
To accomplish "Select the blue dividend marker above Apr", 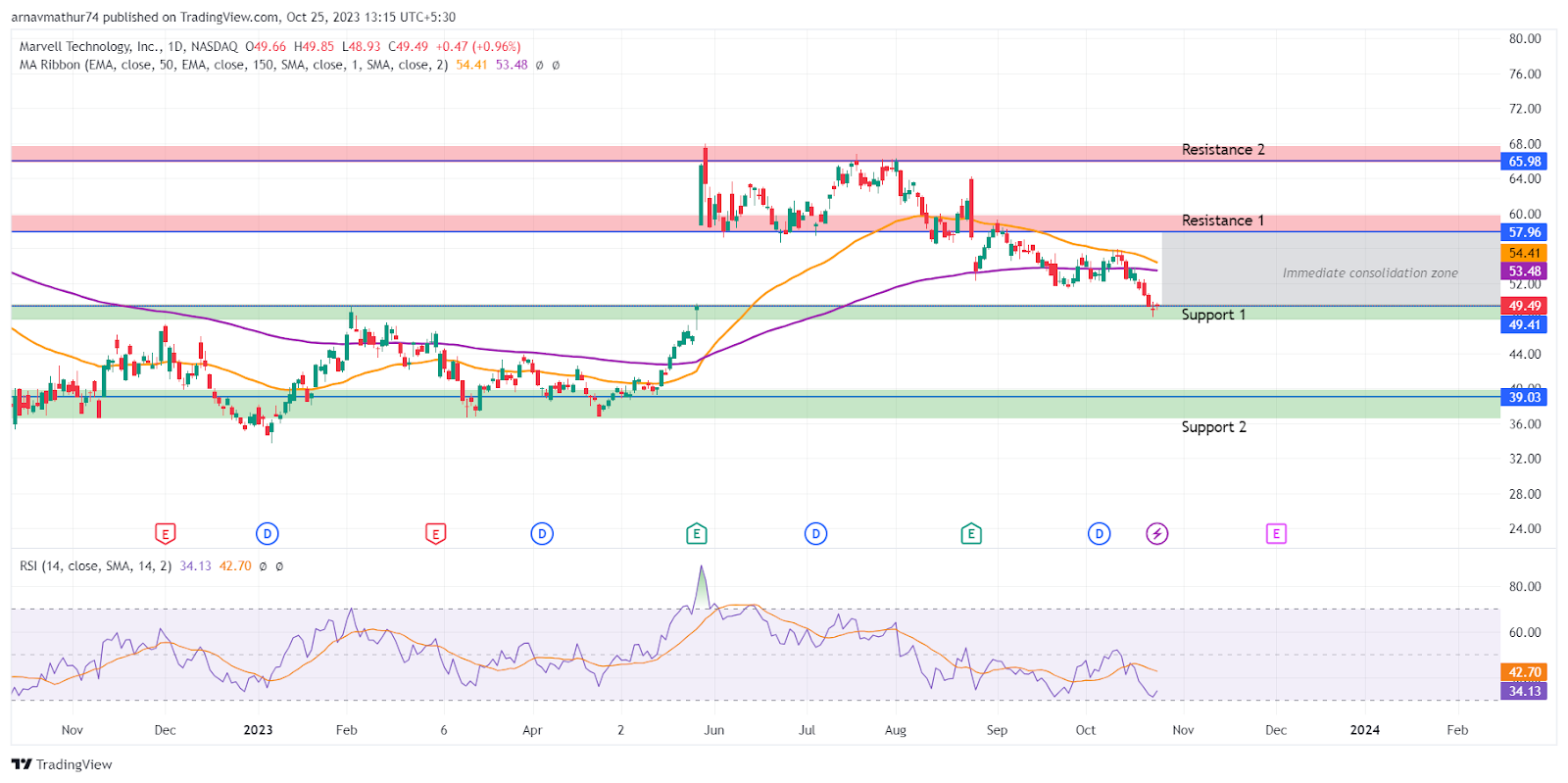I will 542,534.
